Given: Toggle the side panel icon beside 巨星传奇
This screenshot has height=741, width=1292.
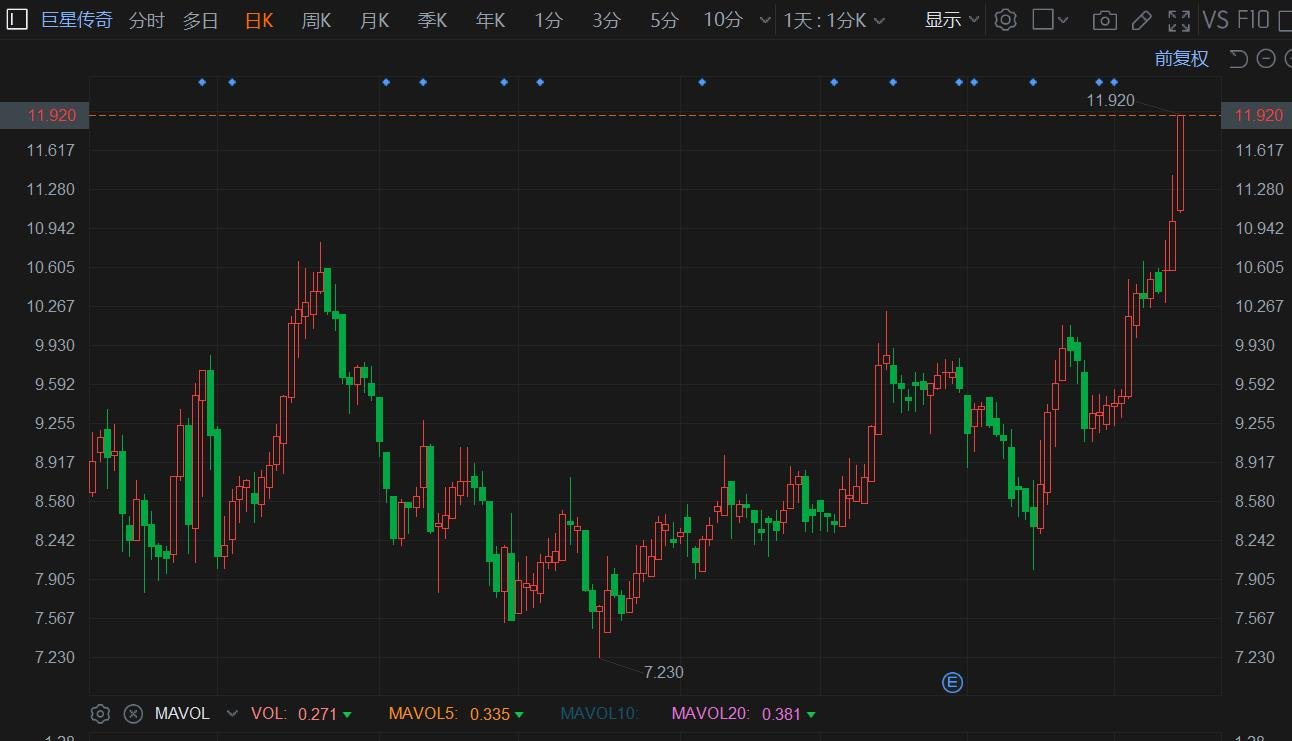Looking at the screenshot, I should [18, 20].
